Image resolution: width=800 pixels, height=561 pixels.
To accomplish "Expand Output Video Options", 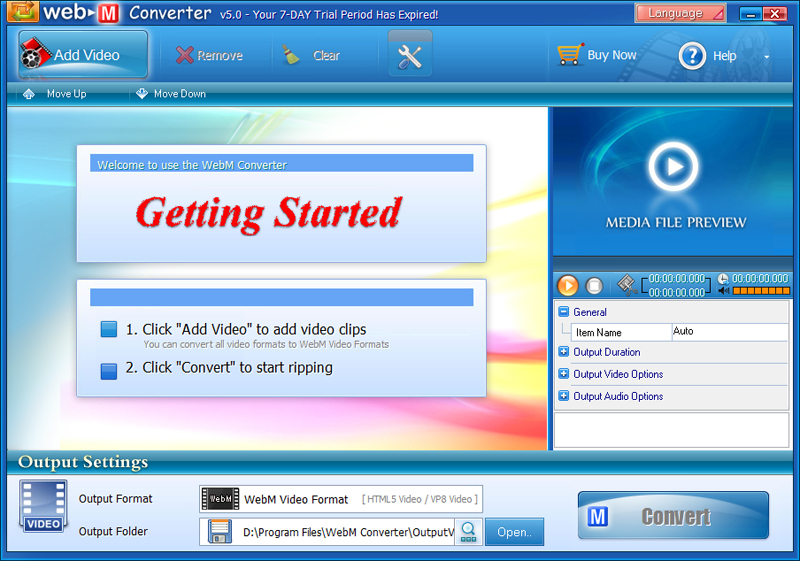I will tap(564, 374).
